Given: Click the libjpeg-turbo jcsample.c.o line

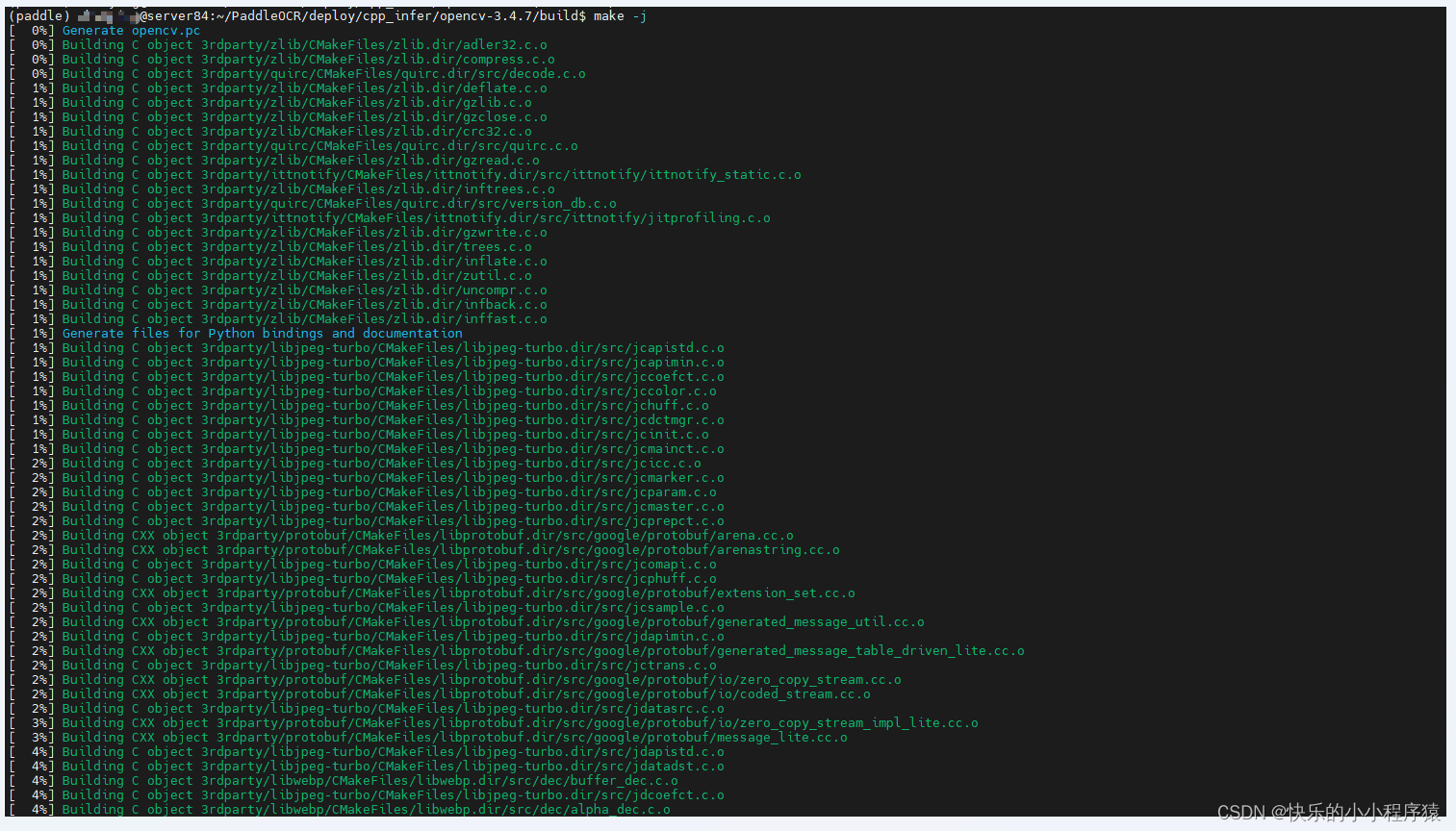Looking at the screenshot, I should pyautogui.click(x=367, y=607).
